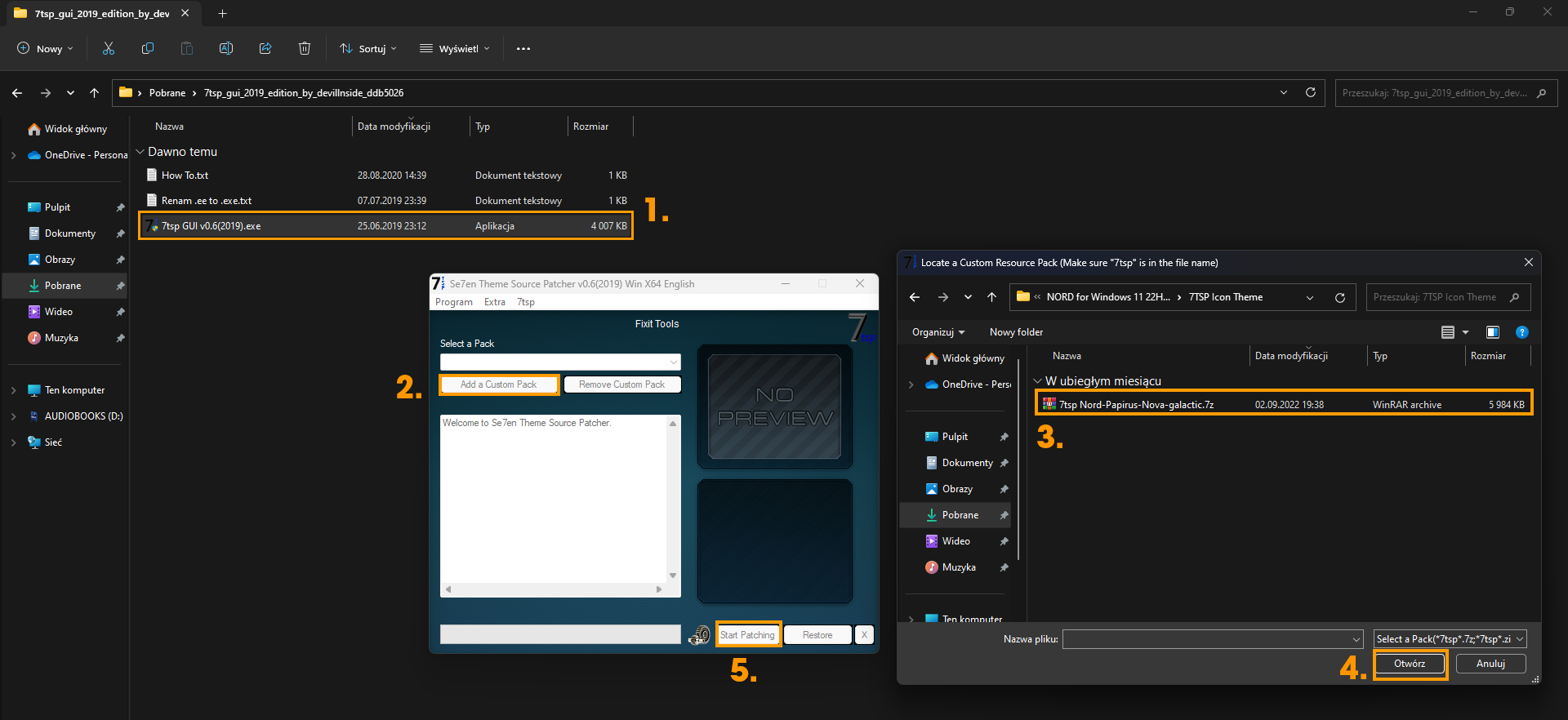The width and height of the screenshot is (1568, 720).
Task: Click the help question mark in dialog
Action: point(1522,332)
